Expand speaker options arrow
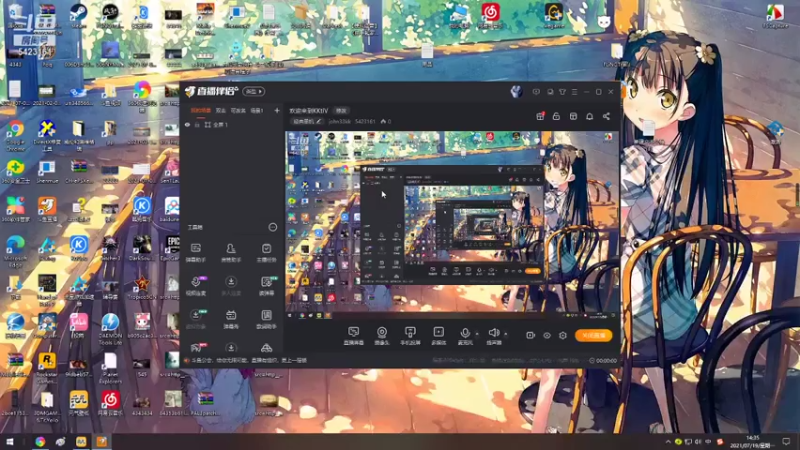This screenshot has width=800, height=450. coord(506,334)
